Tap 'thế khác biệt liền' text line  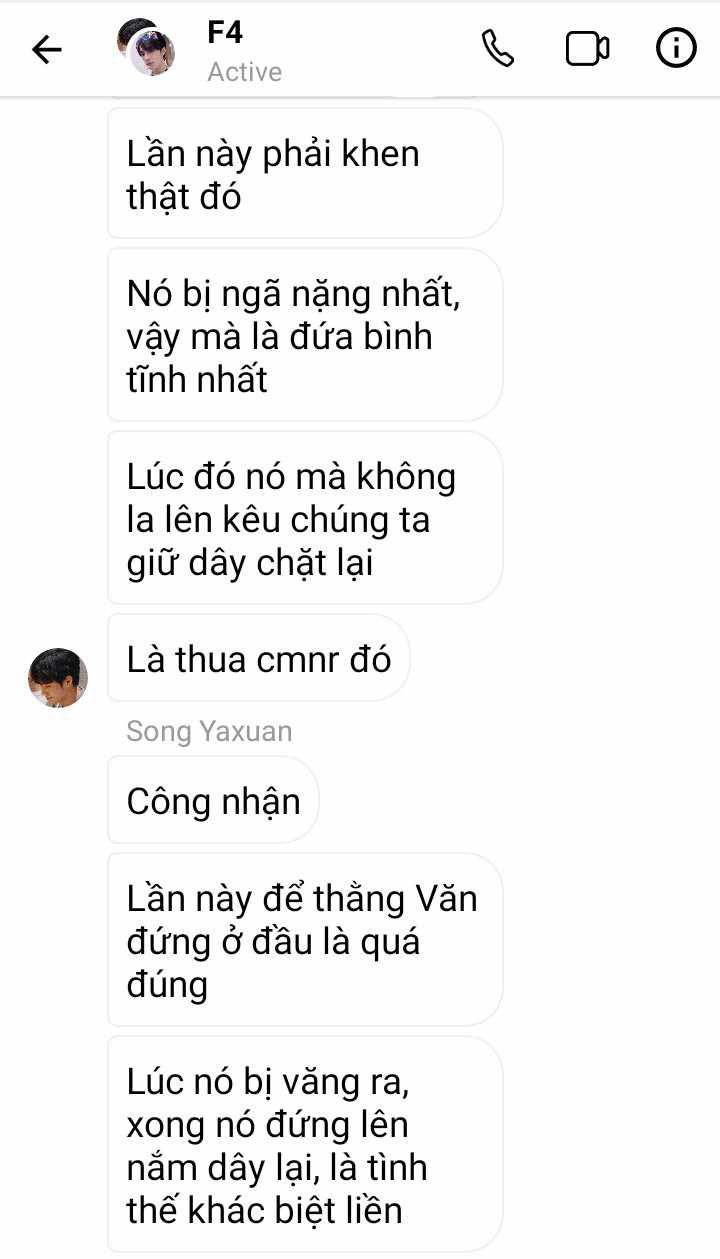coord(264,1211)
